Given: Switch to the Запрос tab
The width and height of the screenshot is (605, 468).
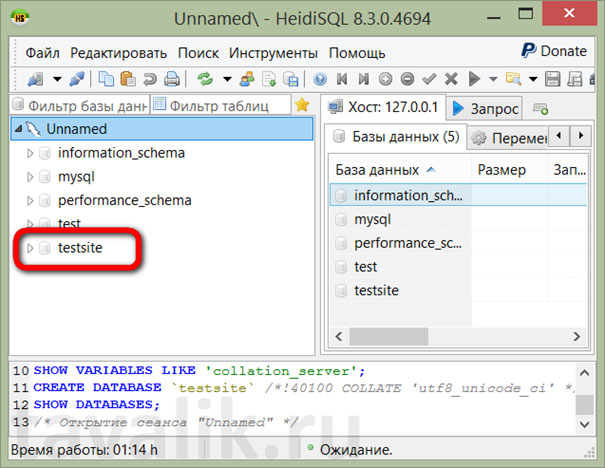Looking at the screenshot, I should pos(485,109).
